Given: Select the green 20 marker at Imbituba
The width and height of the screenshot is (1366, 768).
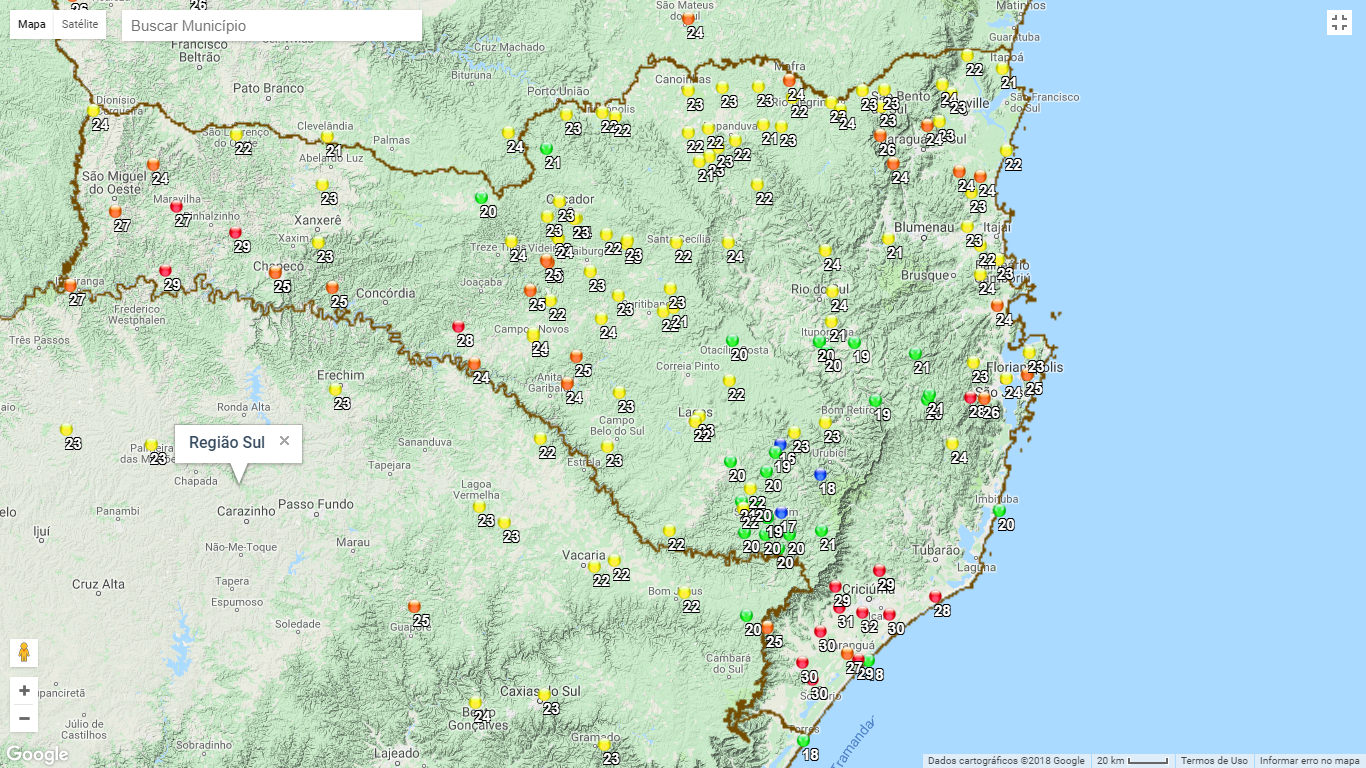Looking at the screenshot, I should tap(999, 511).
